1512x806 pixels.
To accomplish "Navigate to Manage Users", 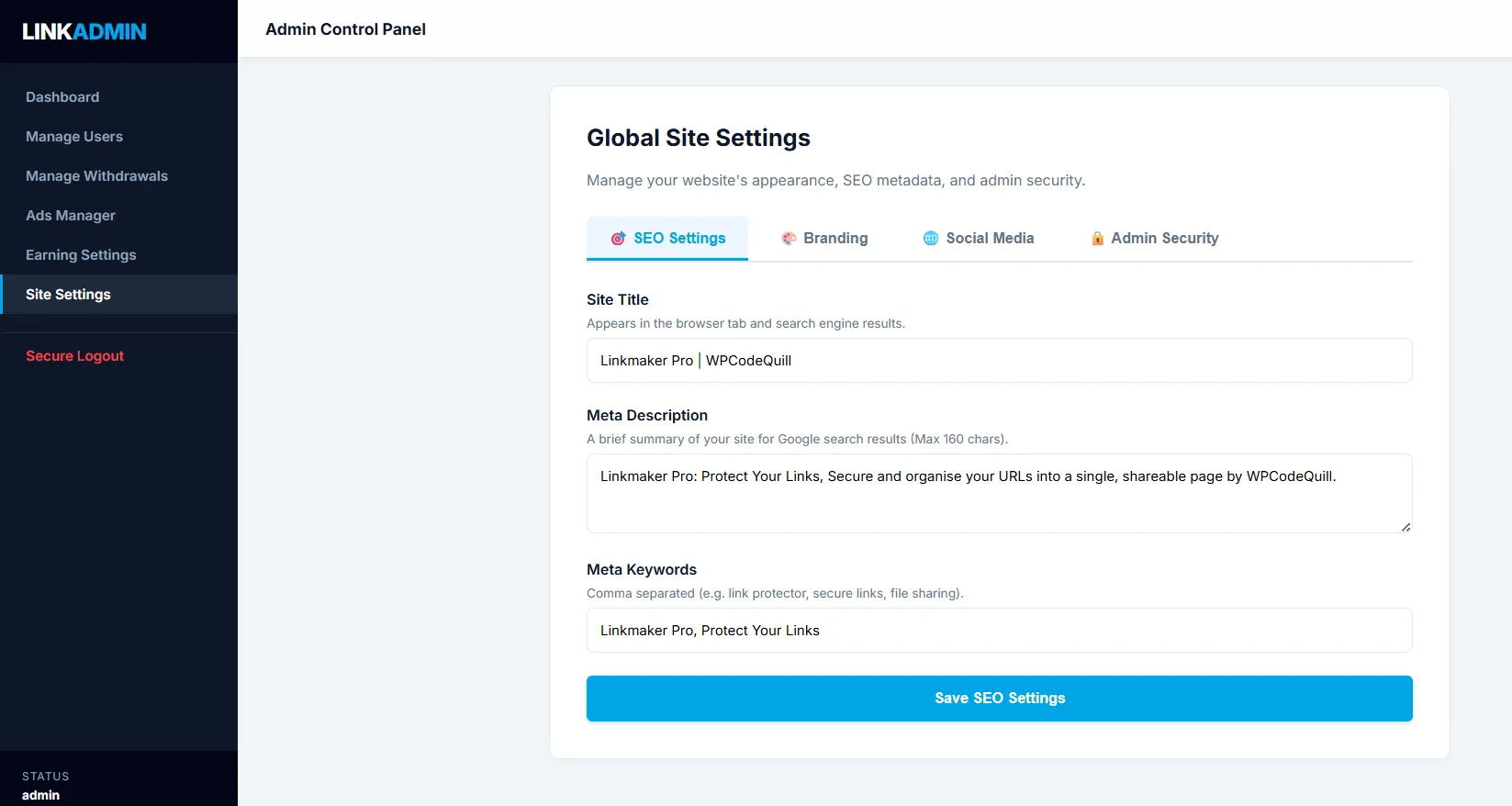I will coord(74,137).
